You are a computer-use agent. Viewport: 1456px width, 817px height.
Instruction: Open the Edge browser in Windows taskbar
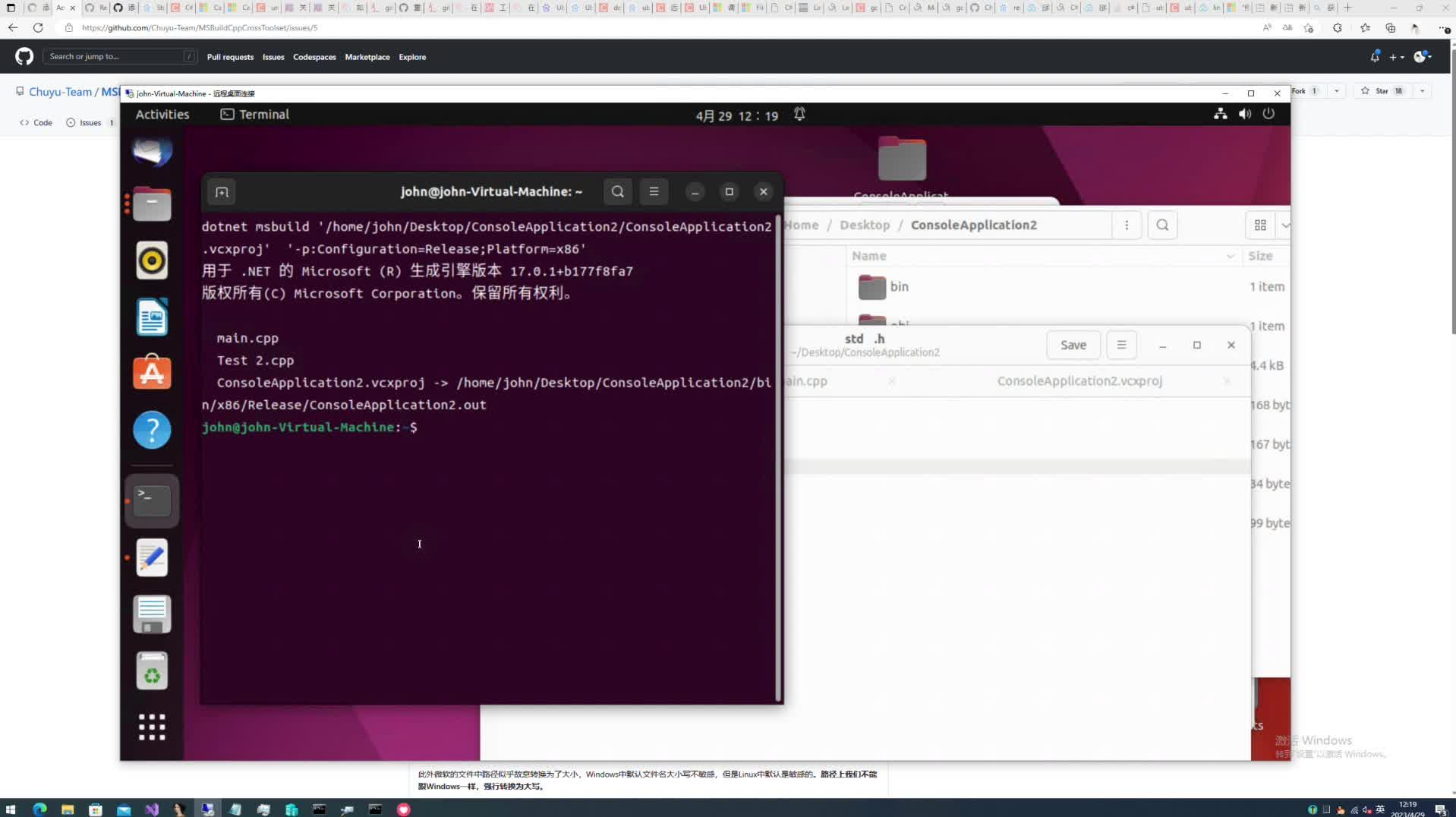coord(39,809)
